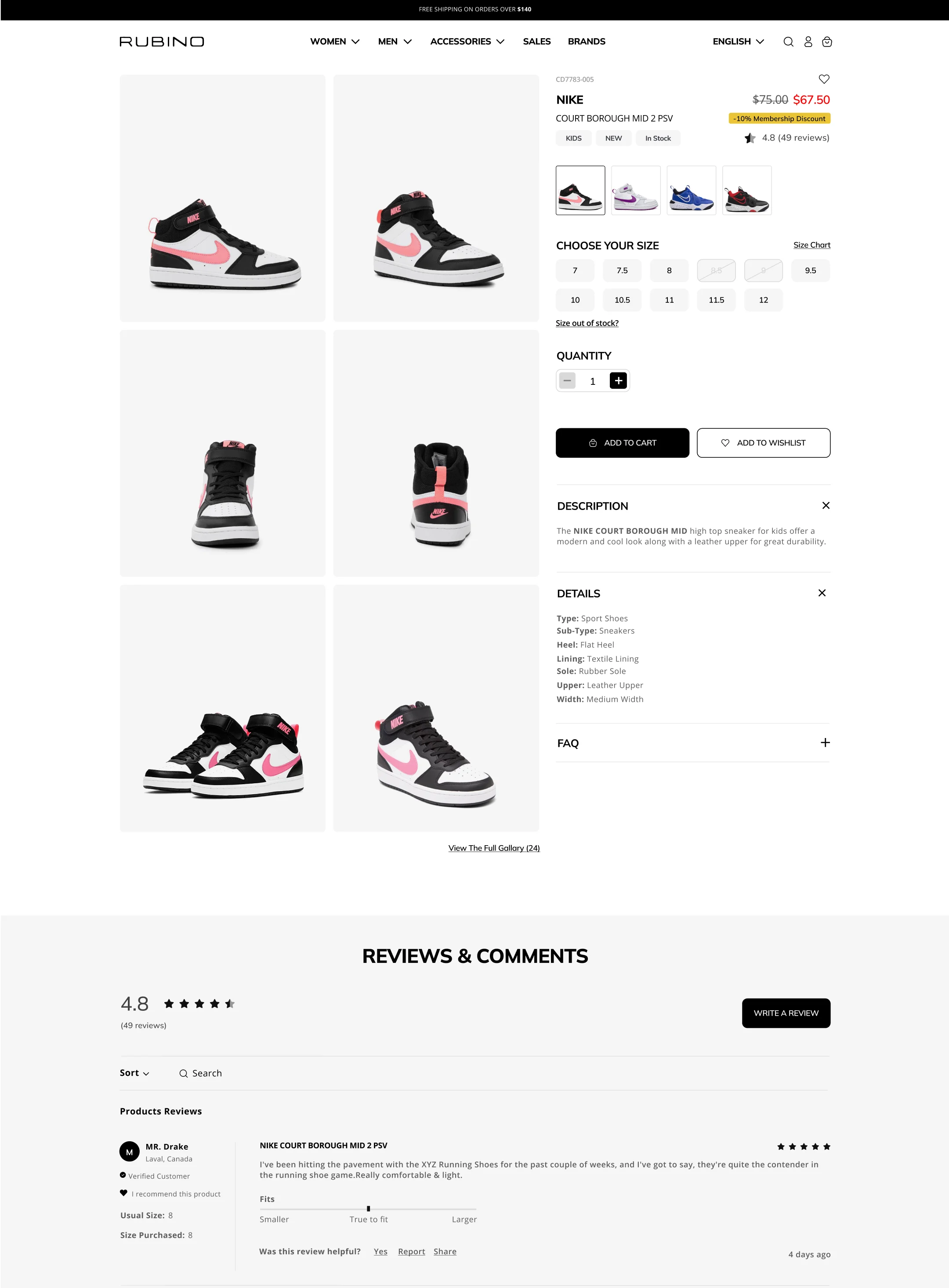949x1288 pixels.
Task: Open the user account icon
Action: tap(808, 42)
